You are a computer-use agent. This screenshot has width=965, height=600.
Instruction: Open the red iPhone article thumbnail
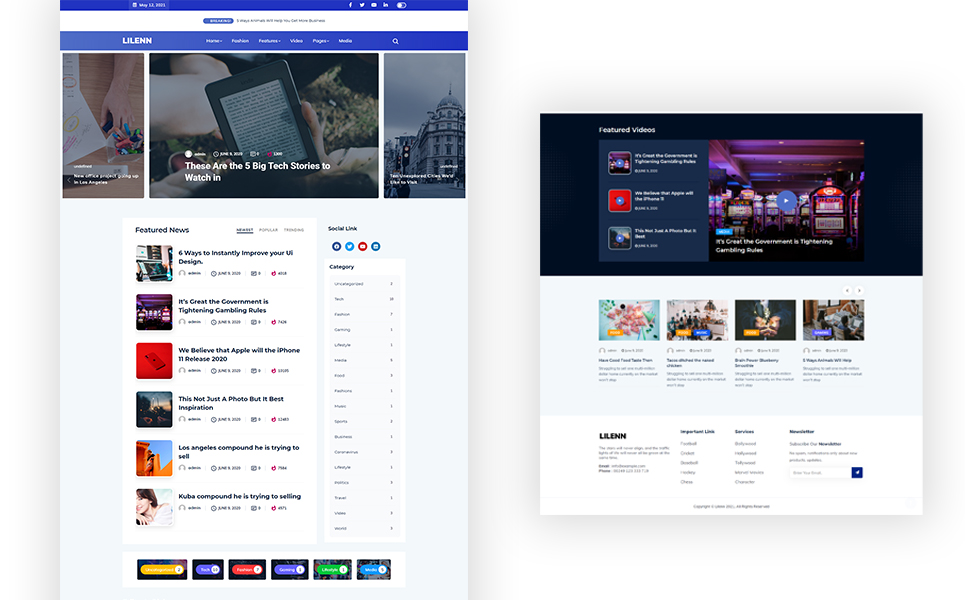154,360
